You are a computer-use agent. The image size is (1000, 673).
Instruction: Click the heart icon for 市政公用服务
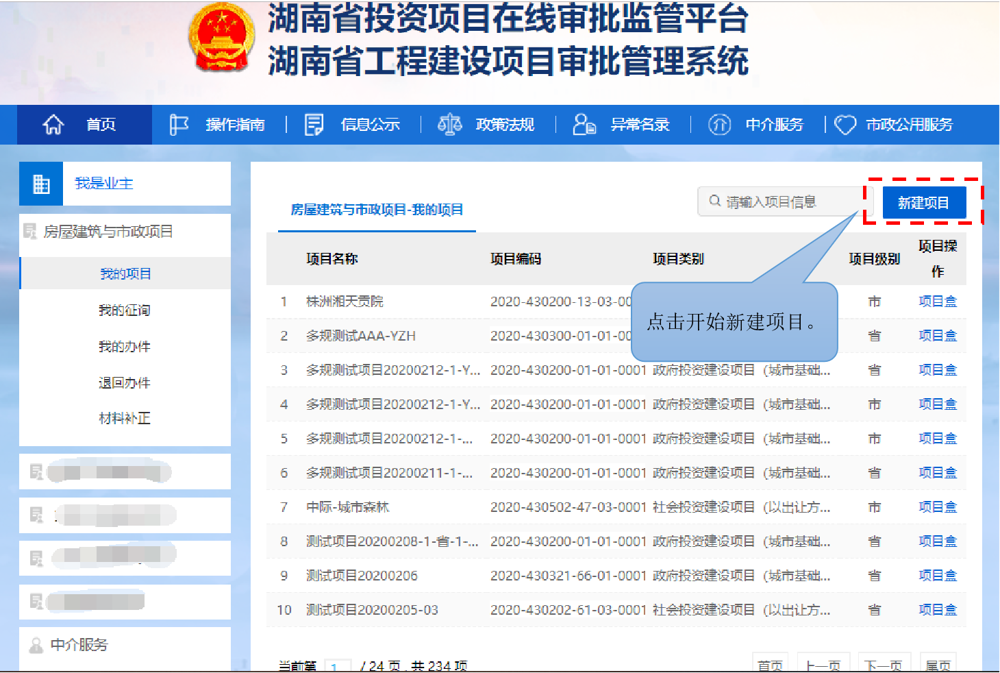845,124
